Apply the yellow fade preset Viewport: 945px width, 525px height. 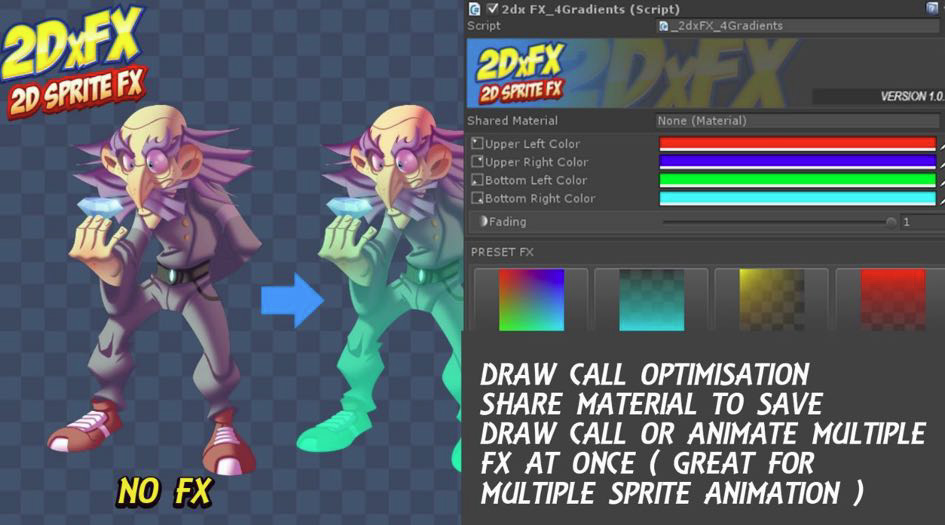click(771, 300)
